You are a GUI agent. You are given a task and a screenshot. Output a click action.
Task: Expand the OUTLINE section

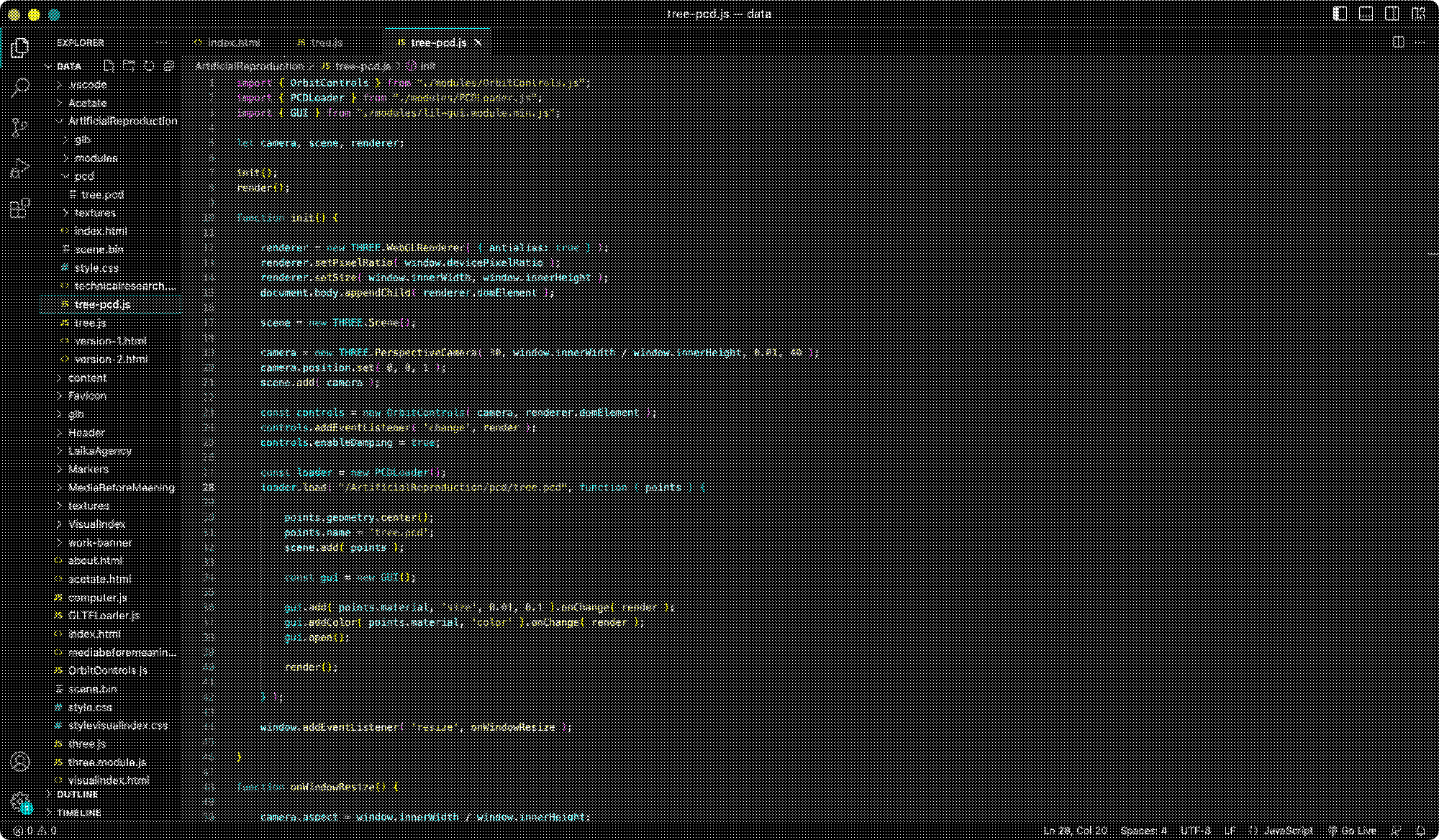click(78, 794)
